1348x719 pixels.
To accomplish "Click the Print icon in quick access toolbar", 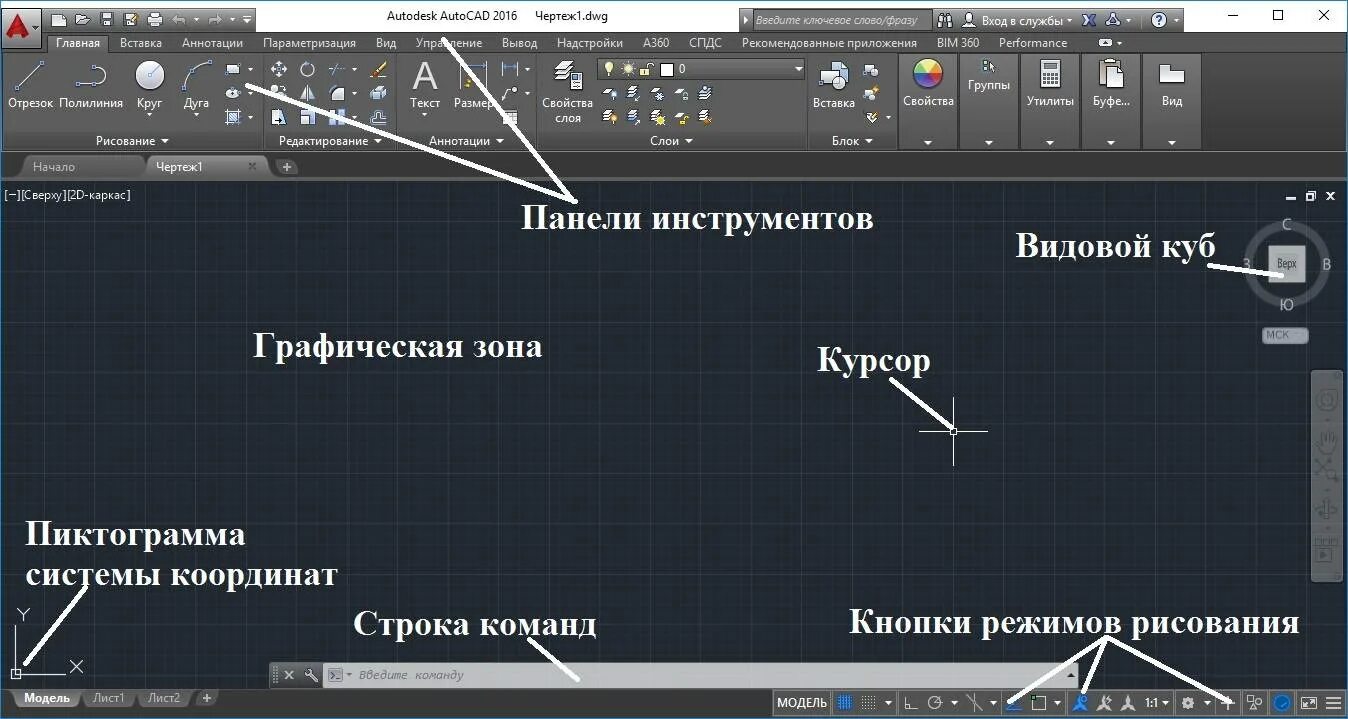I will click(x=154, y=18).
